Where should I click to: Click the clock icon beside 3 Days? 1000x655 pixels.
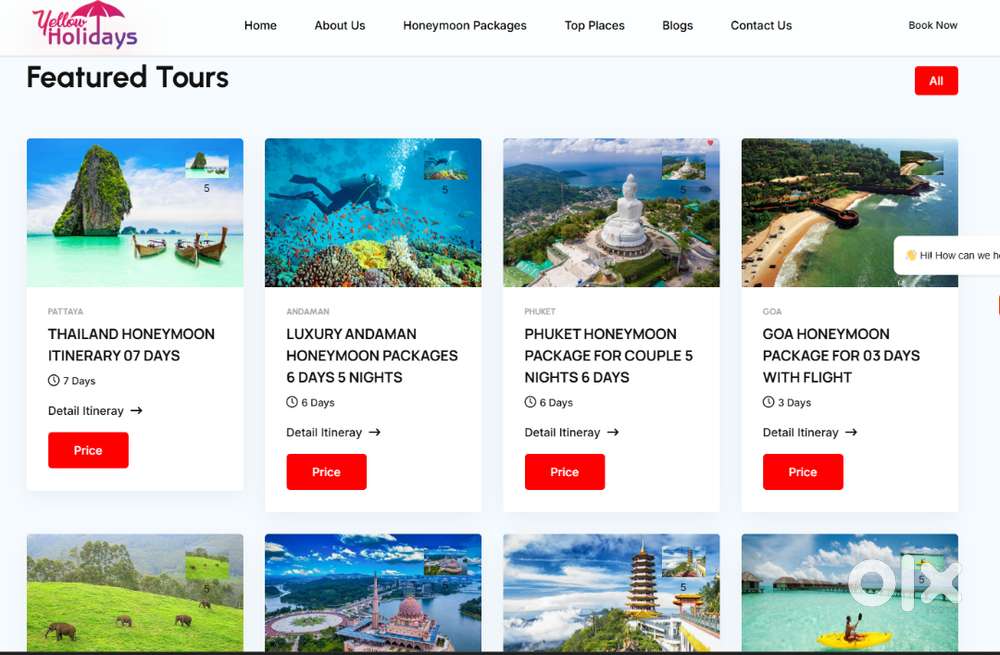[768, 402]
